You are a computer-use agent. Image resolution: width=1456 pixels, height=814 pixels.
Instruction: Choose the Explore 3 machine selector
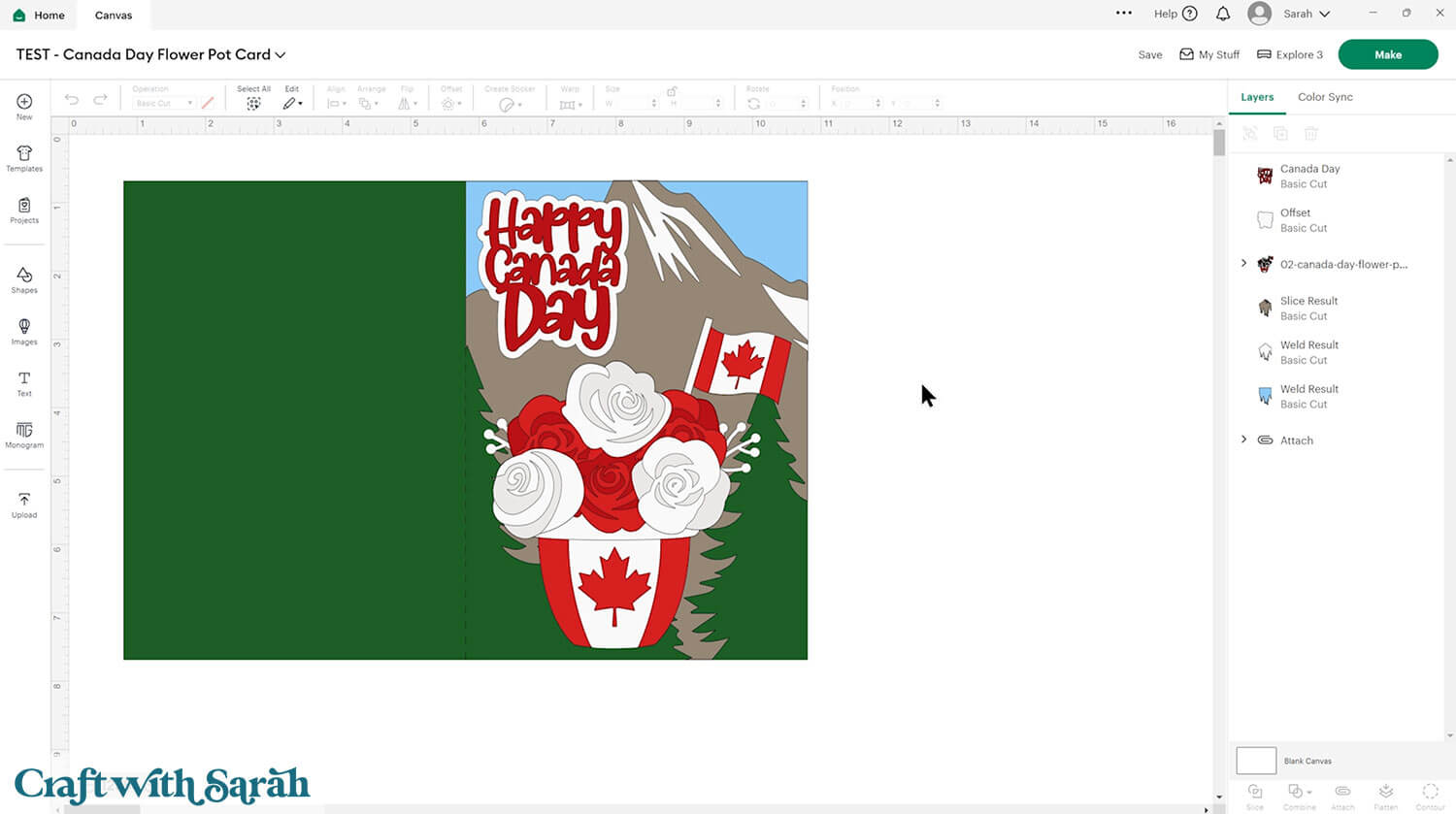coord(1290,55)
